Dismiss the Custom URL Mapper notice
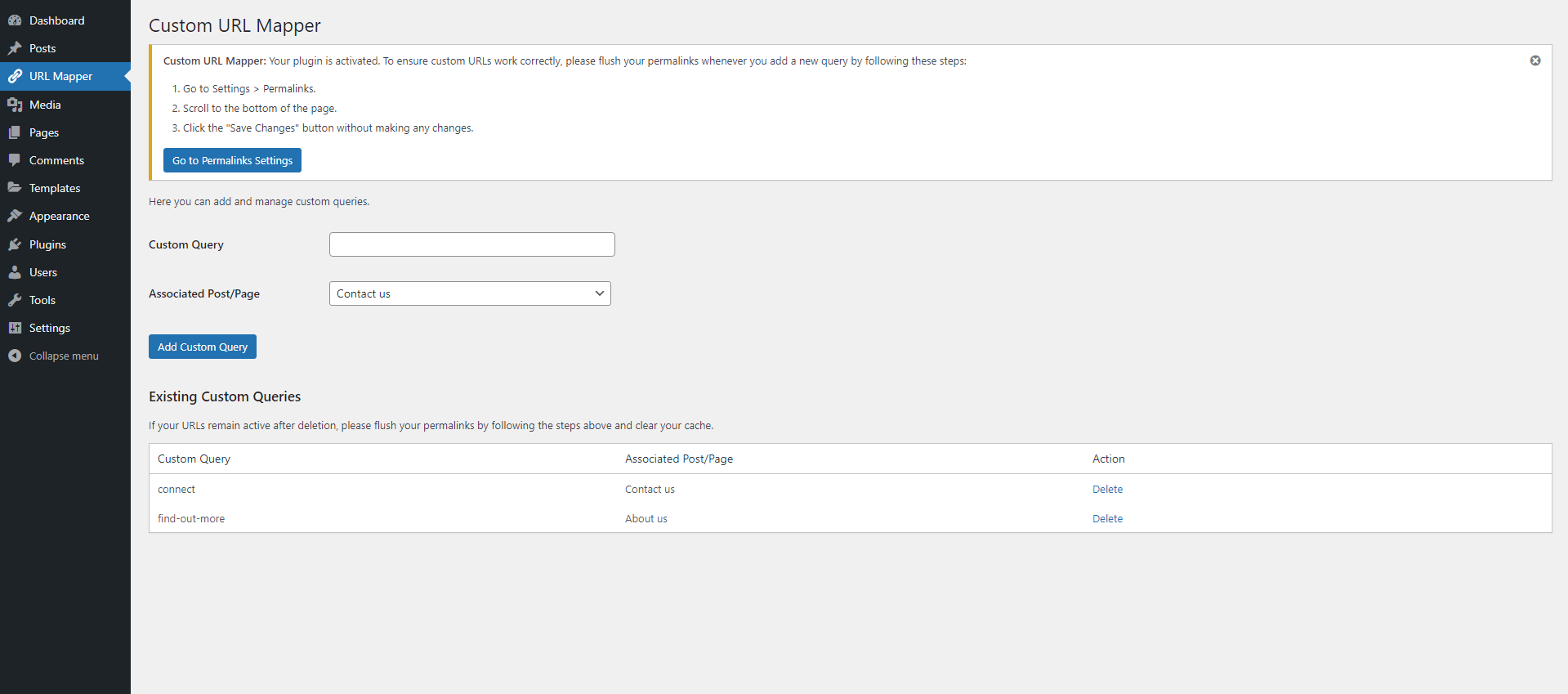Viewport: 1568px width, 694px height. [1535, 60]
